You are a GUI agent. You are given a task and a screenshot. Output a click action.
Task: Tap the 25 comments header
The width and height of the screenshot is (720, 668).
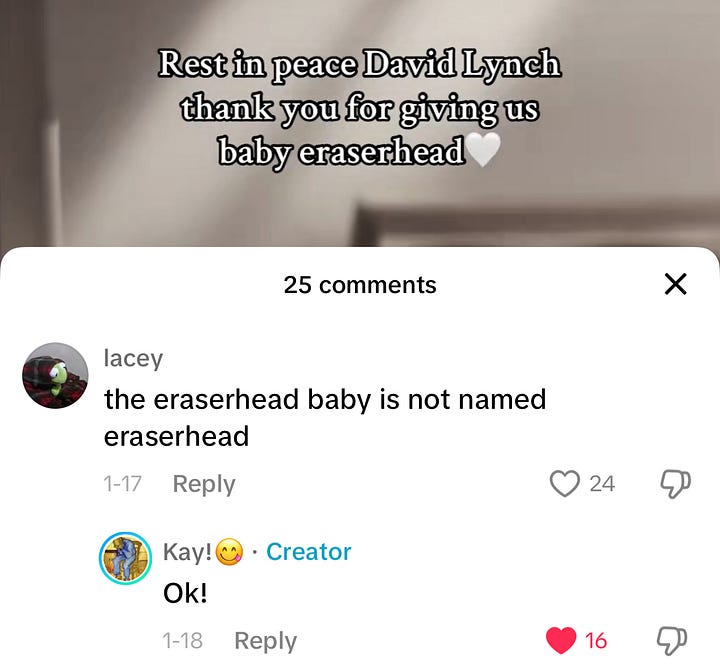tap(360, 285)
